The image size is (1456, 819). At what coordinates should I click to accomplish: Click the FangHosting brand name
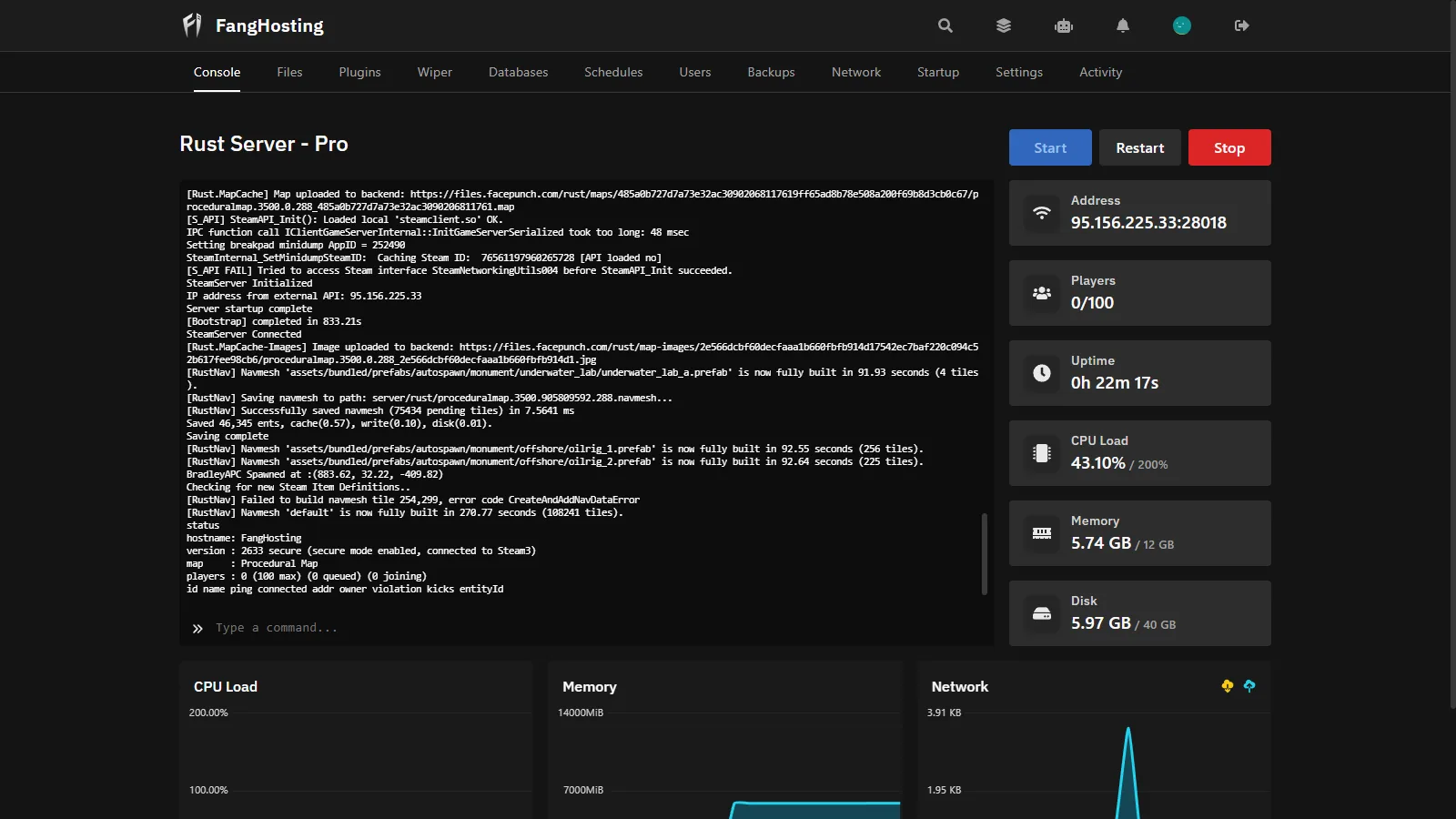tap(269, 25)
